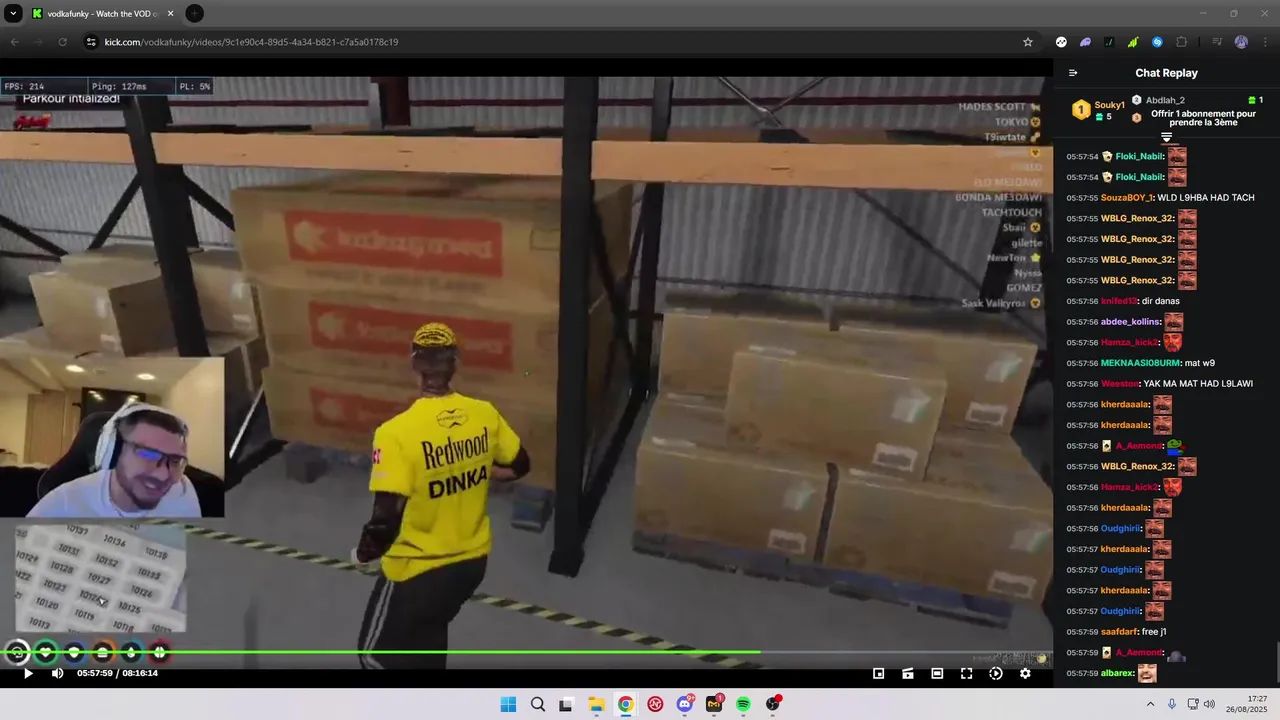Open a new browser tab
This screenshot has width=1280, height=720.
coord(195,14)
